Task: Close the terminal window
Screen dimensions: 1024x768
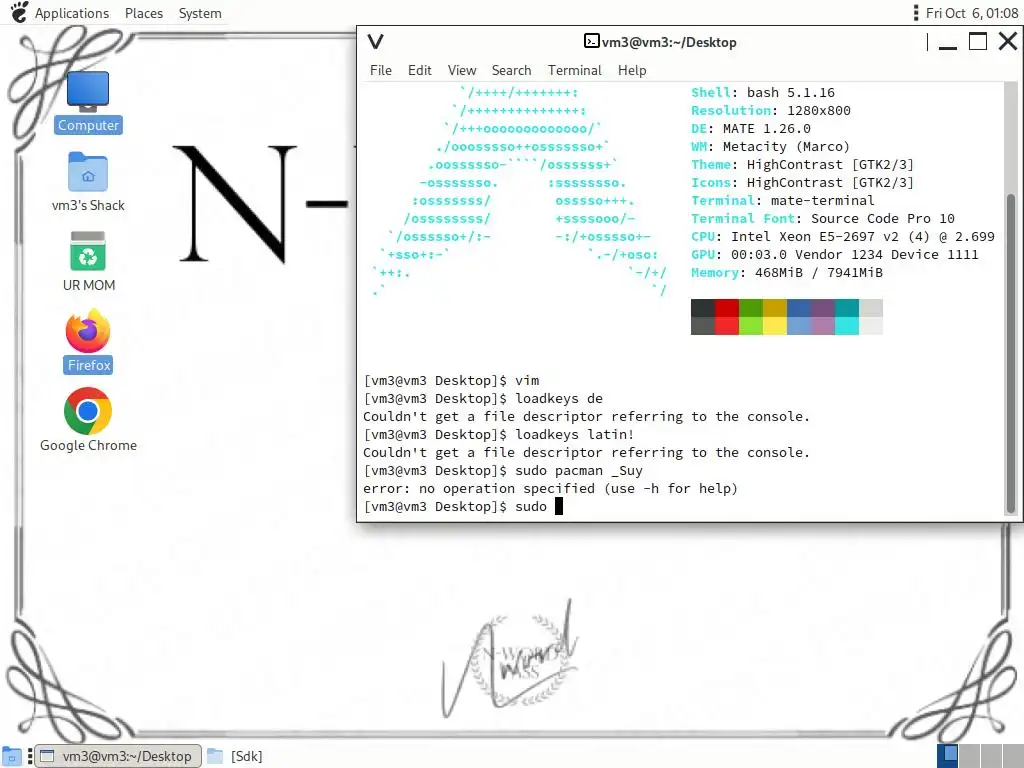Action: coord(1008,42)
